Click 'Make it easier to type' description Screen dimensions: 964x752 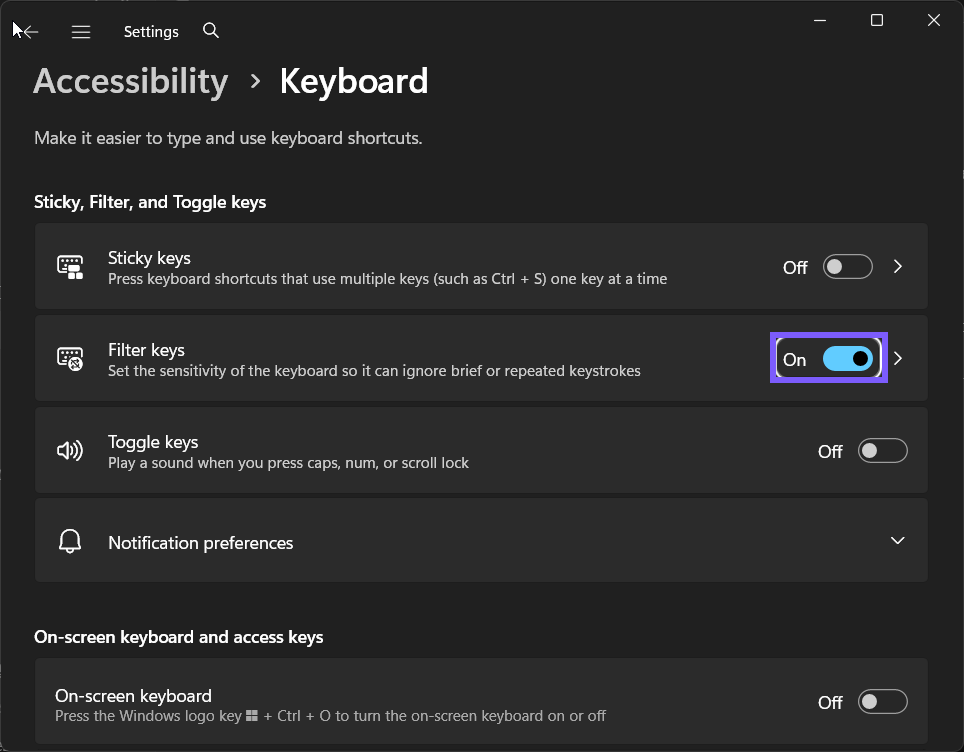pyautogui.click(x=228, y=138)
